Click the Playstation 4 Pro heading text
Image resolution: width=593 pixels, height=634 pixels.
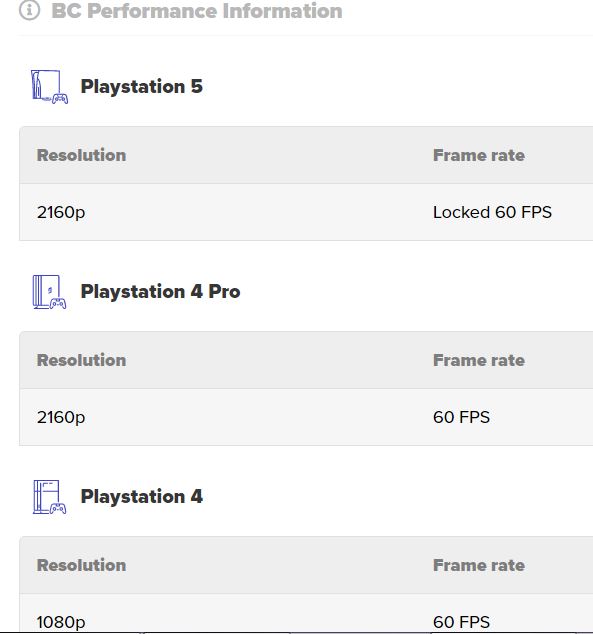[160, 292]
